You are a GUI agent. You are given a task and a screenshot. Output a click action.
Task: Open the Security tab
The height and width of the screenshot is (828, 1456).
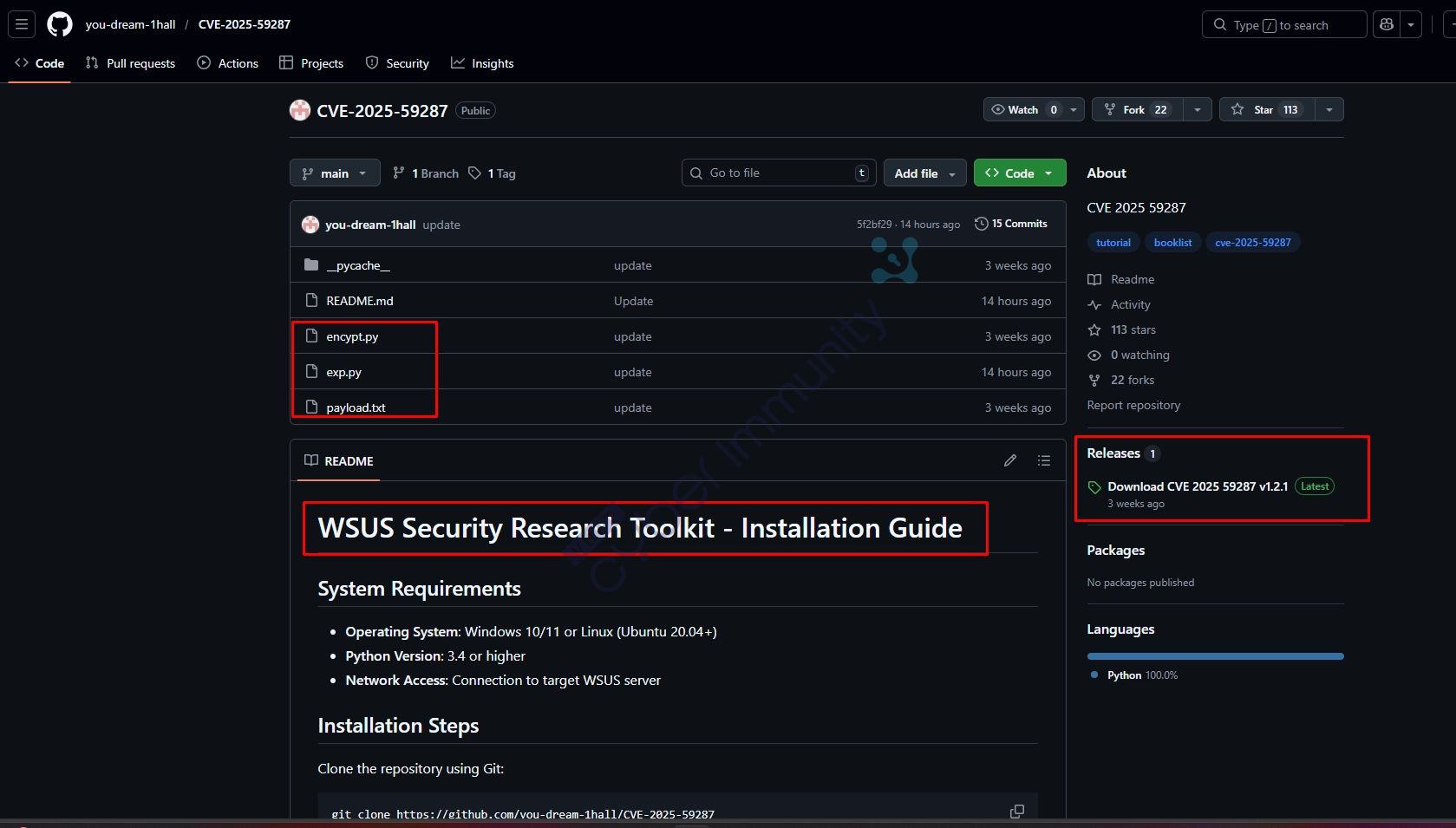[397, 63]
